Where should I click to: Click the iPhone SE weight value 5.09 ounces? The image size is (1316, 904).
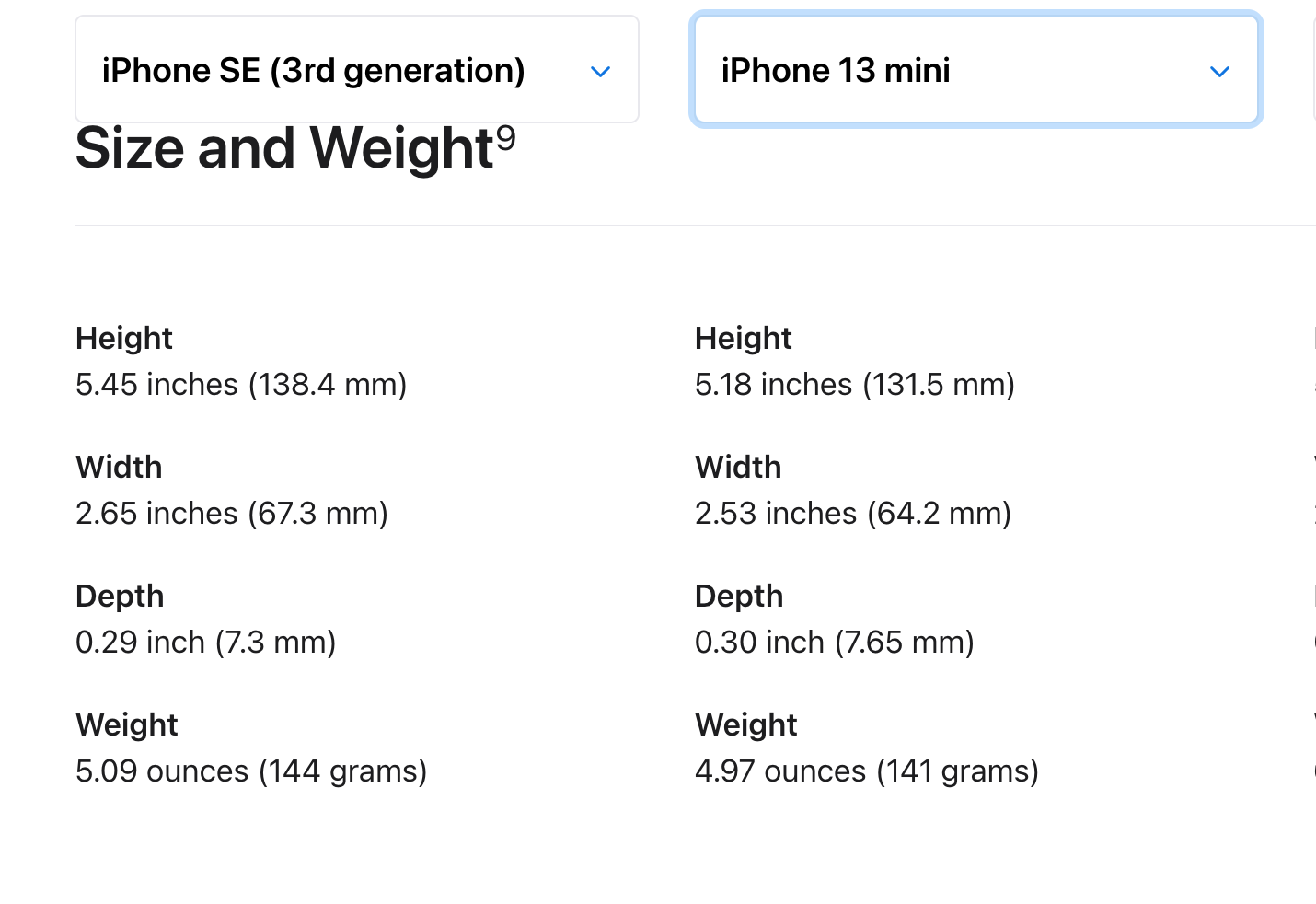251,771
